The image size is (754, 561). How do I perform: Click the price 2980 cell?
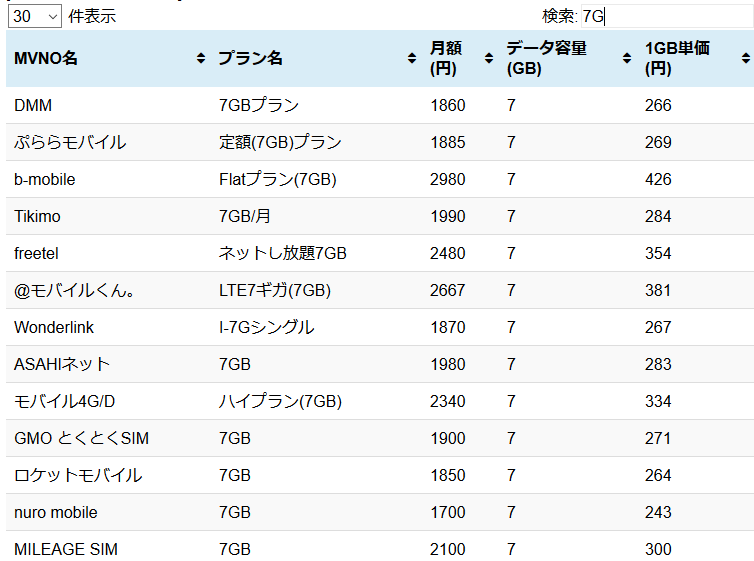pyautogui.click(x=447, y=179)
